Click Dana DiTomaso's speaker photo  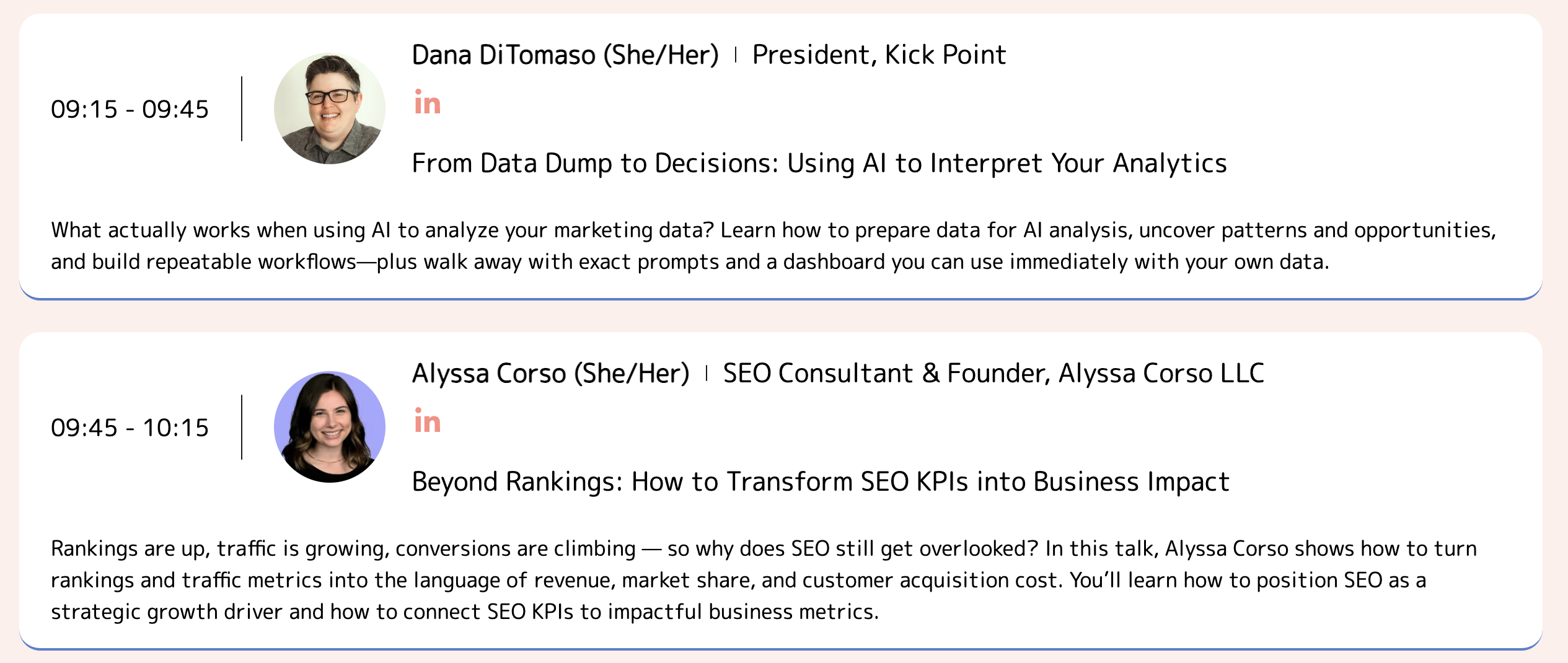(x=329, y=108)
